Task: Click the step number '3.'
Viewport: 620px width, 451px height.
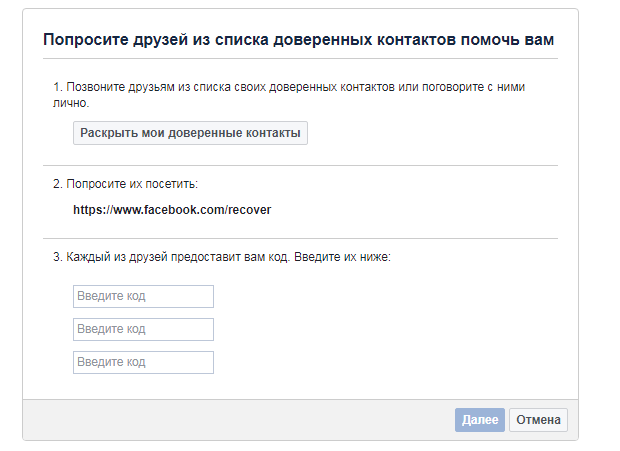Action: [x=58, y=258]
